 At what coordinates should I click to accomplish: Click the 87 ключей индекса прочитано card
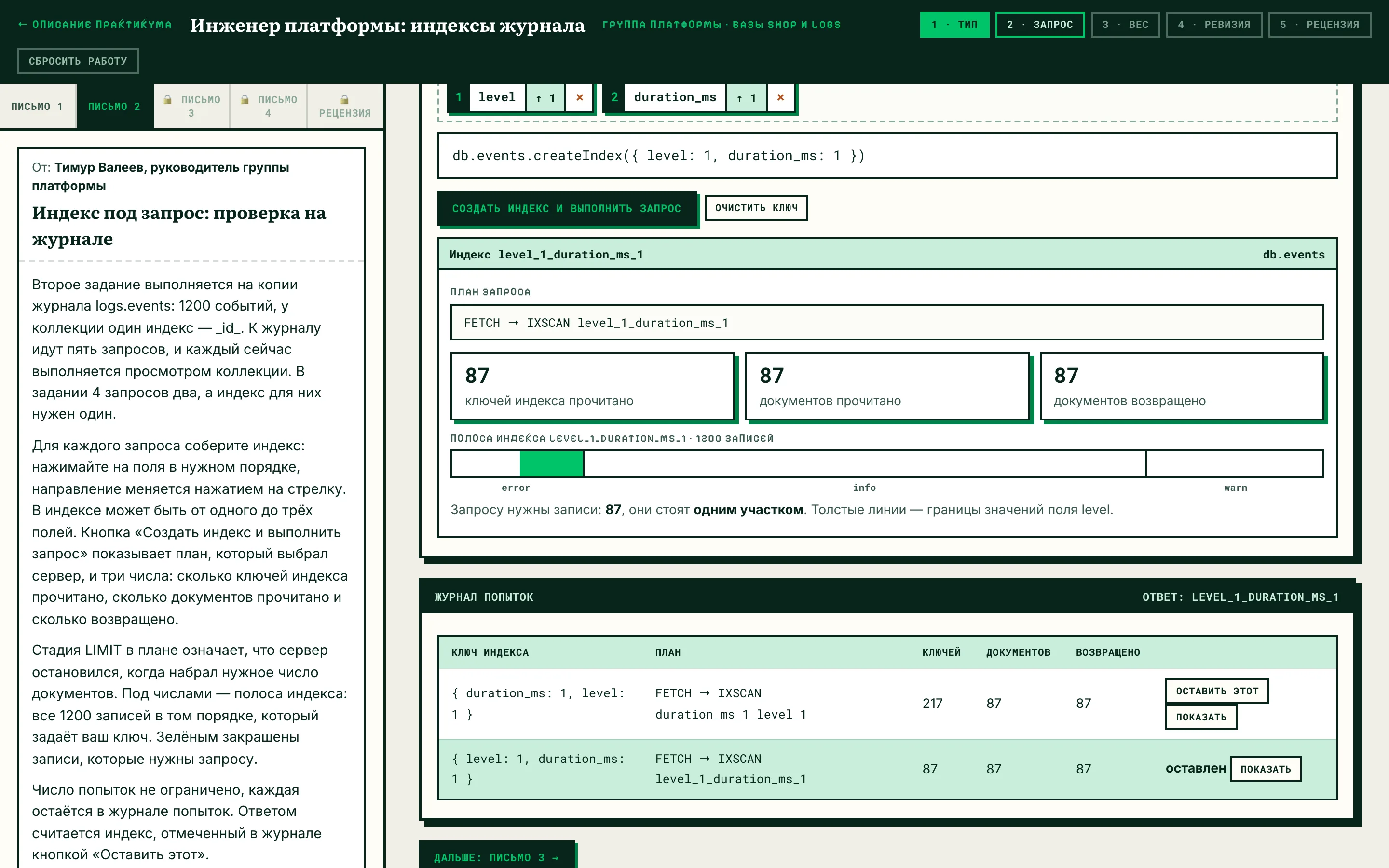(x=592, y=386)
